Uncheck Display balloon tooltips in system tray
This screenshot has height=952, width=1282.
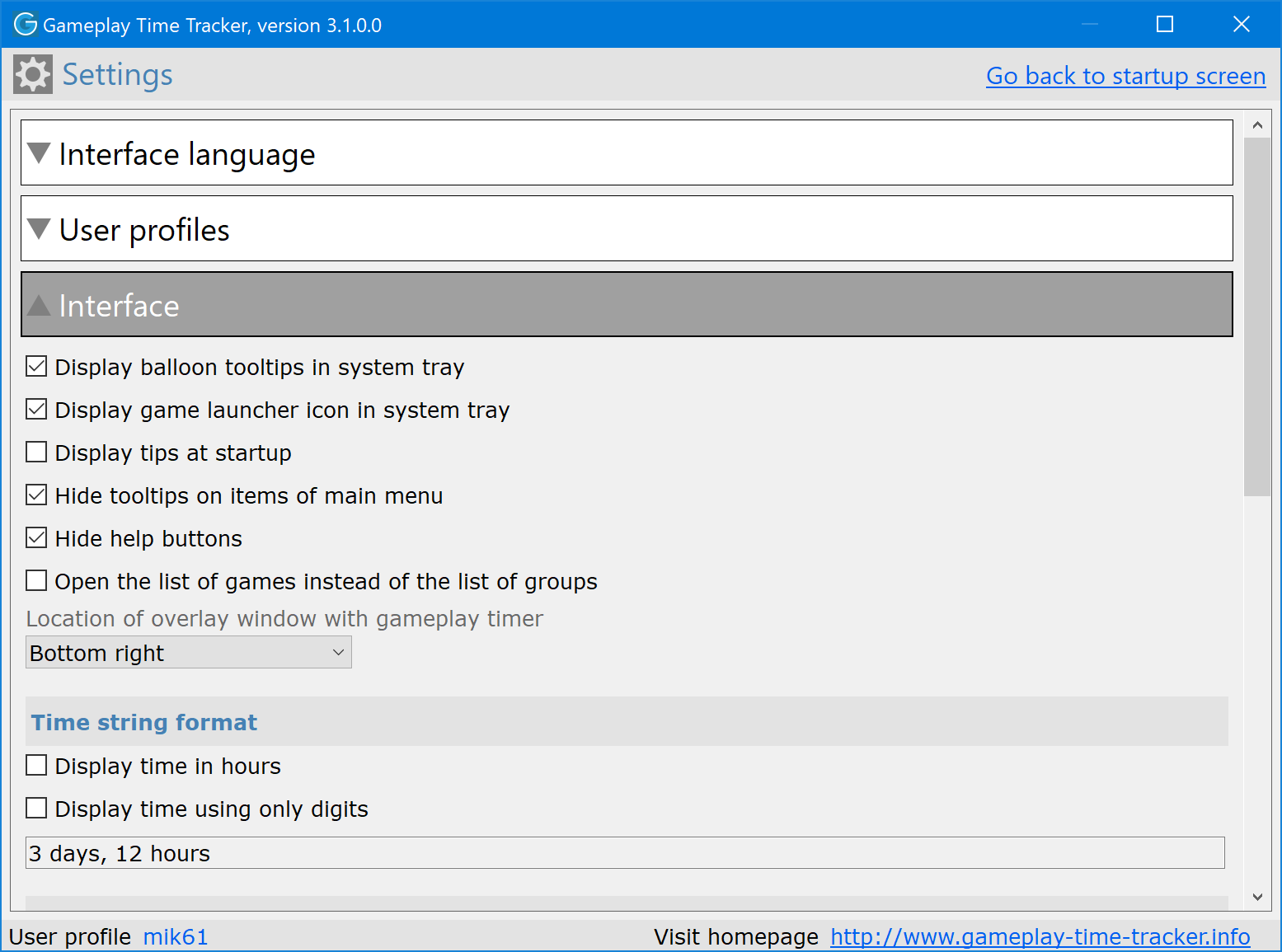pos(36,366)
